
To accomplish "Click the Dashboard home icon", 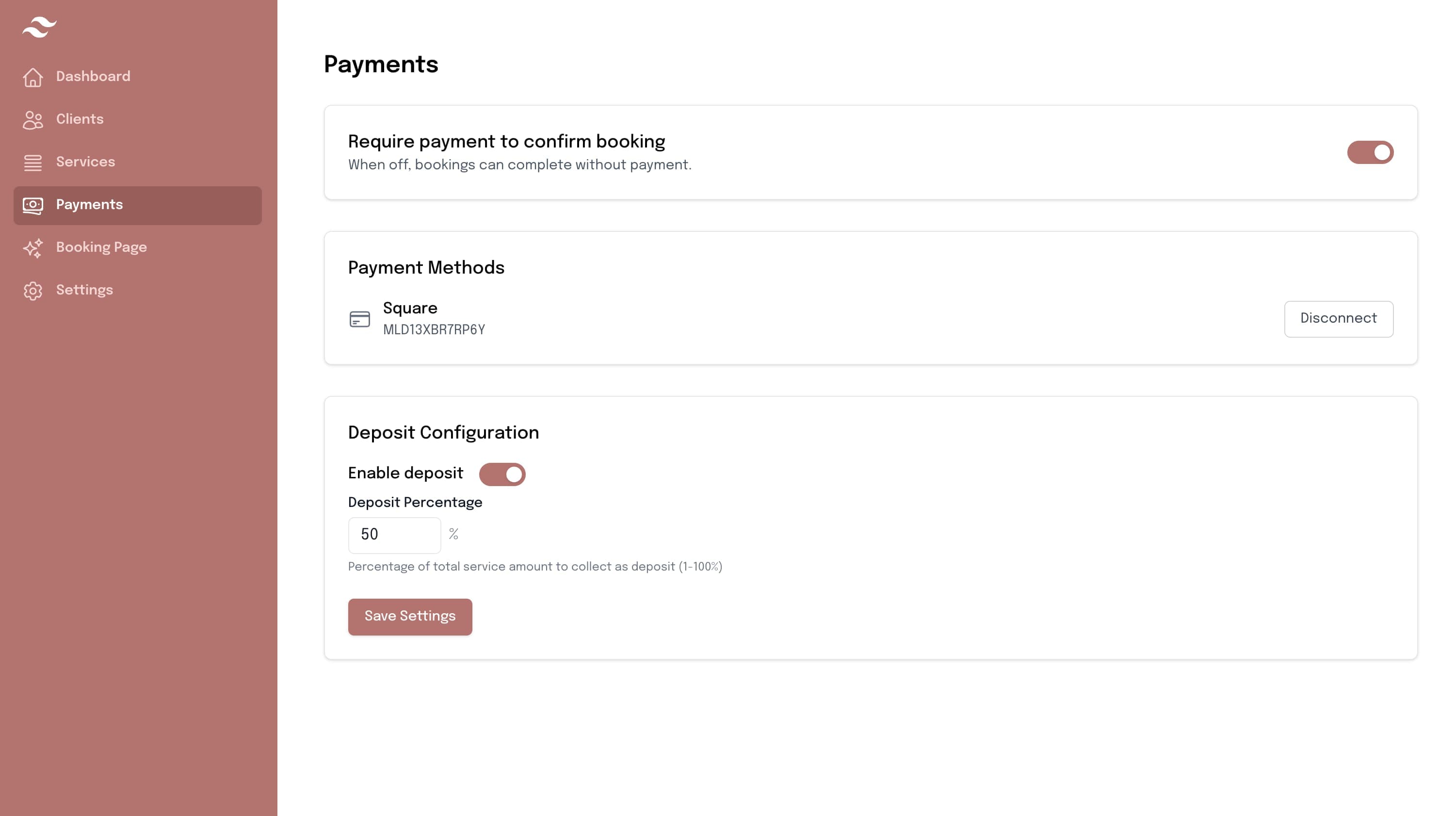I will [33, 77].
